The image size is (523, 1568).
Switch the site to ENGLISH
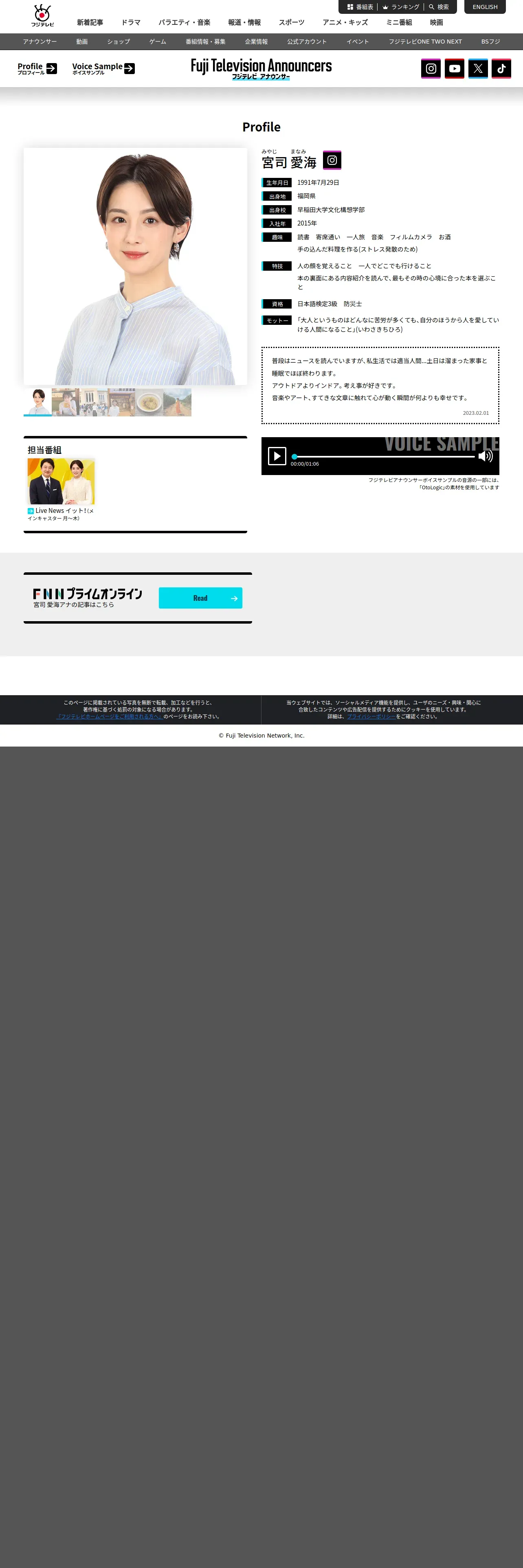point(485,7)
